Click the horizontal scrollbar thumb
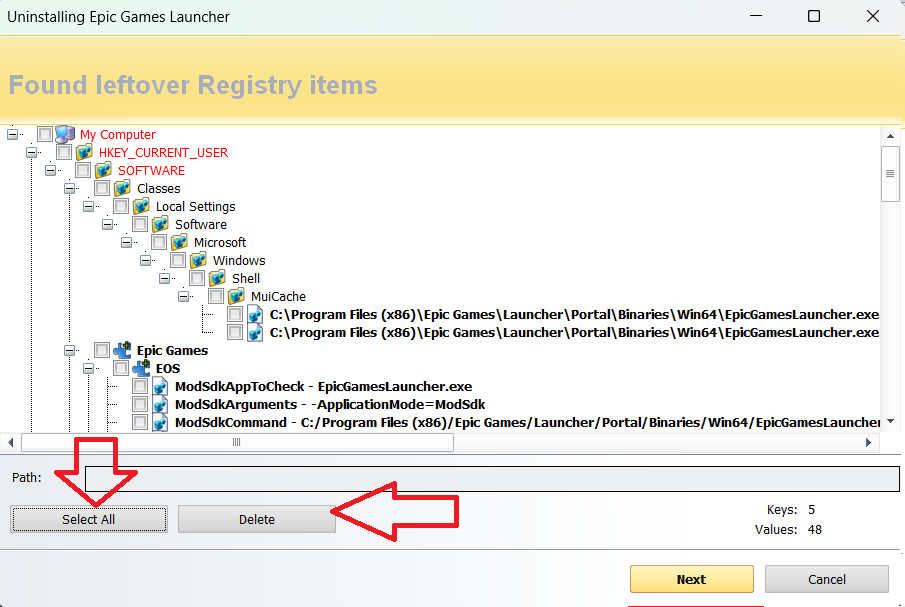The width and height of the screenshot is (905, 607). pos(237,443)
